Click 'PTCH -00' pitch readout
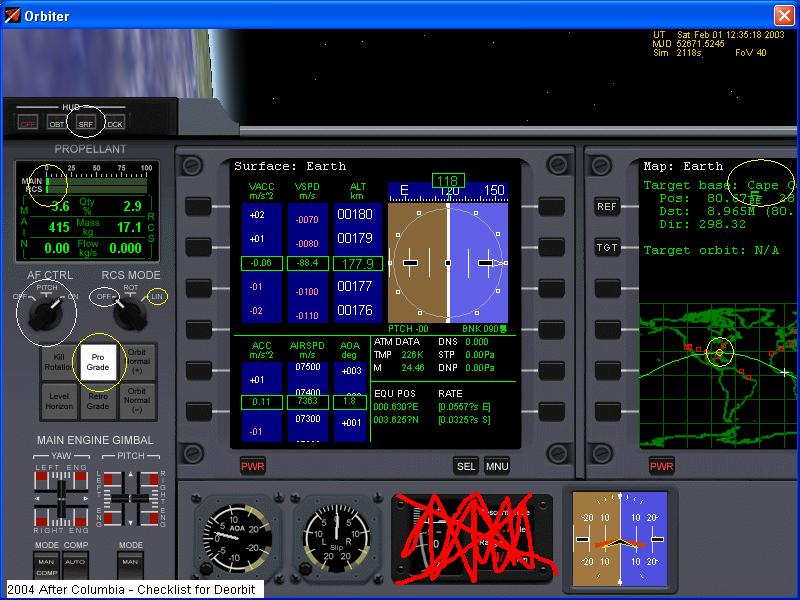 tap(408, 329)
